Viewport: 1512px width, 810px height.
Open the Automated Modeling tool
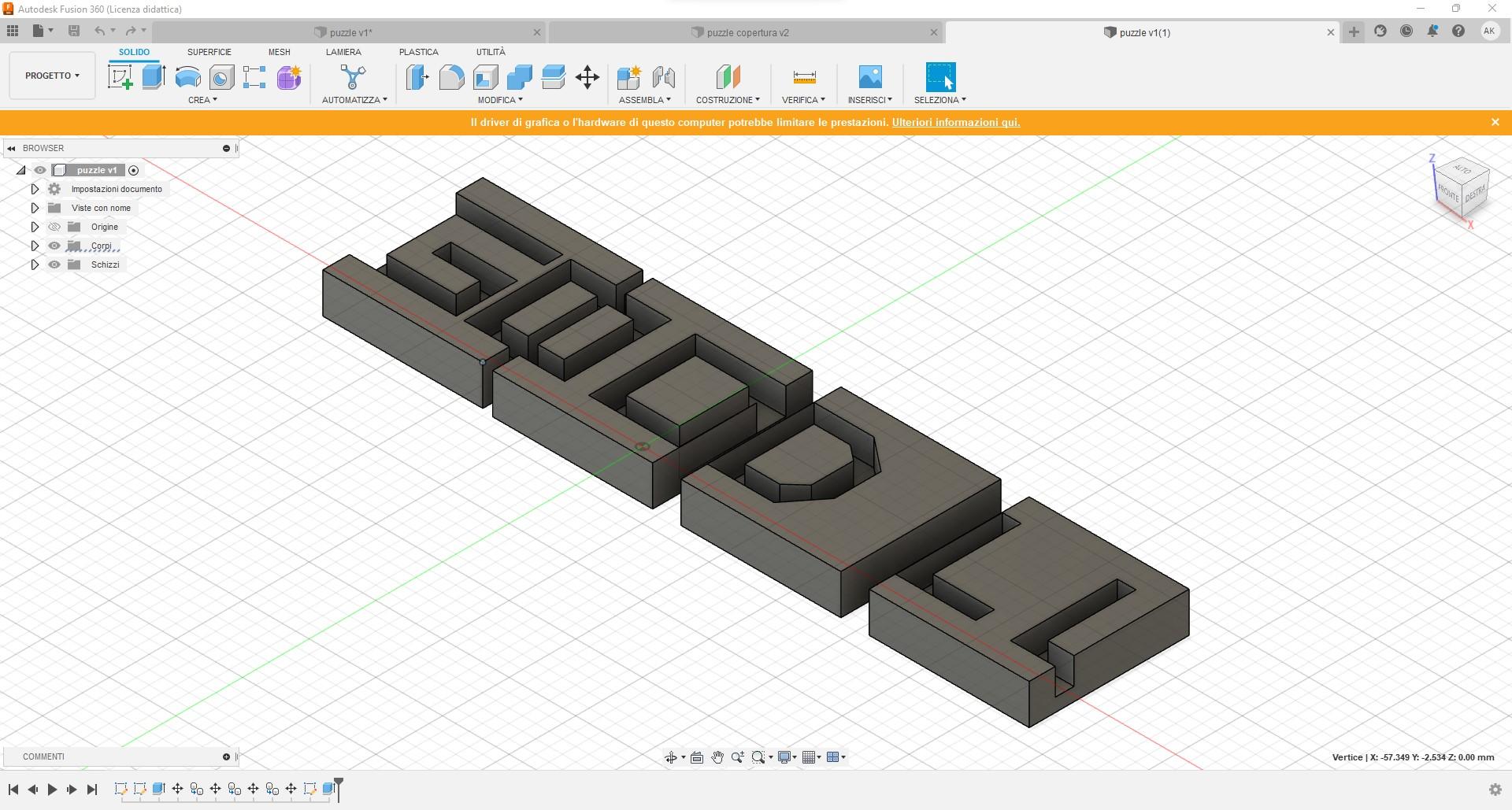353,77
